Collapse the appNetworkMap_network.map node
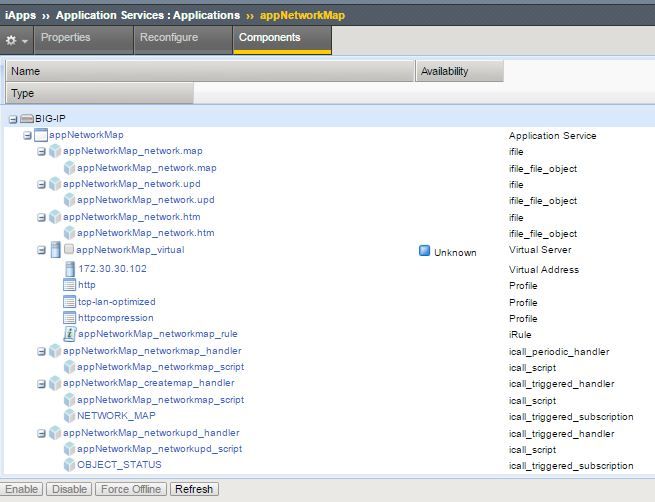 click(x=41, y=152)
